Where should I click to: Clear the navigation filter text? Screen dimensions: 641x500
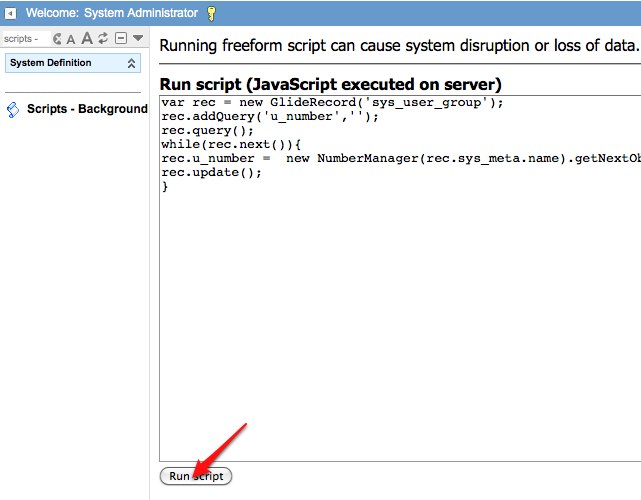coord(58,39)
